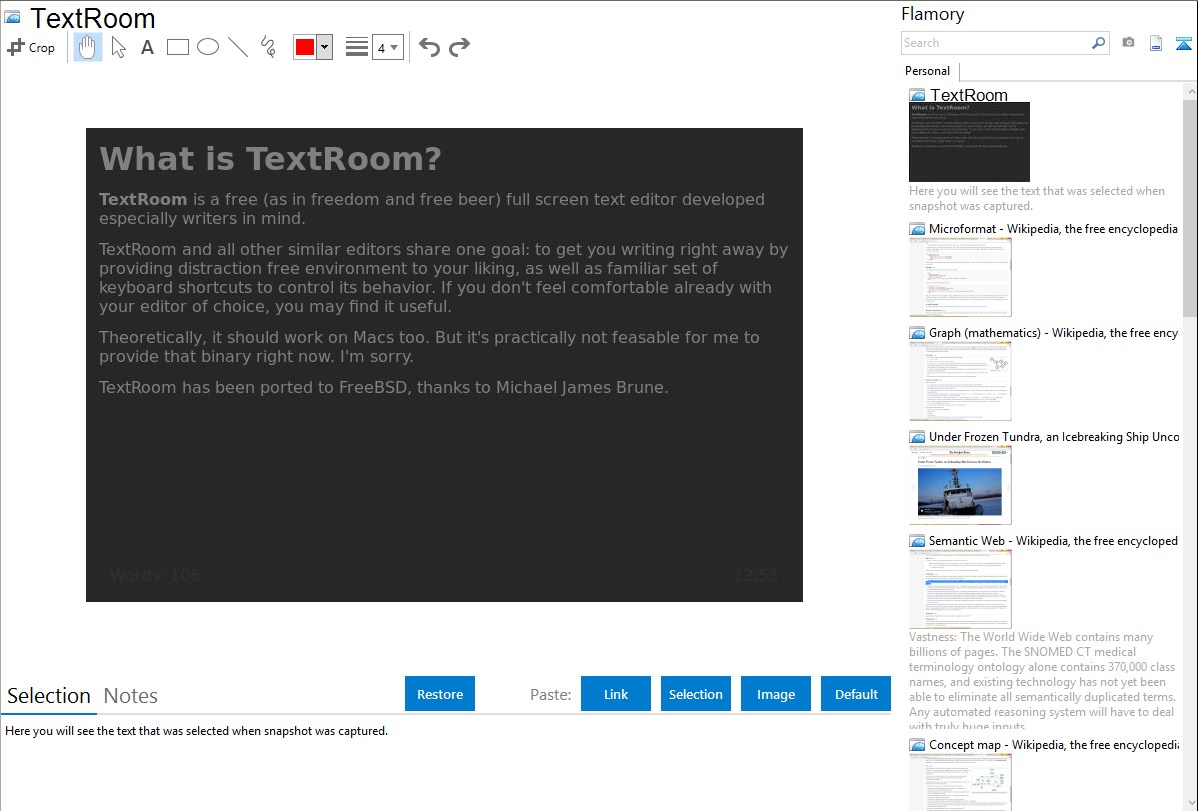This screenshot has height=811, width=1198.
Task: Click the icon beside the Concept map title
Action: click(x=917, y=745)
